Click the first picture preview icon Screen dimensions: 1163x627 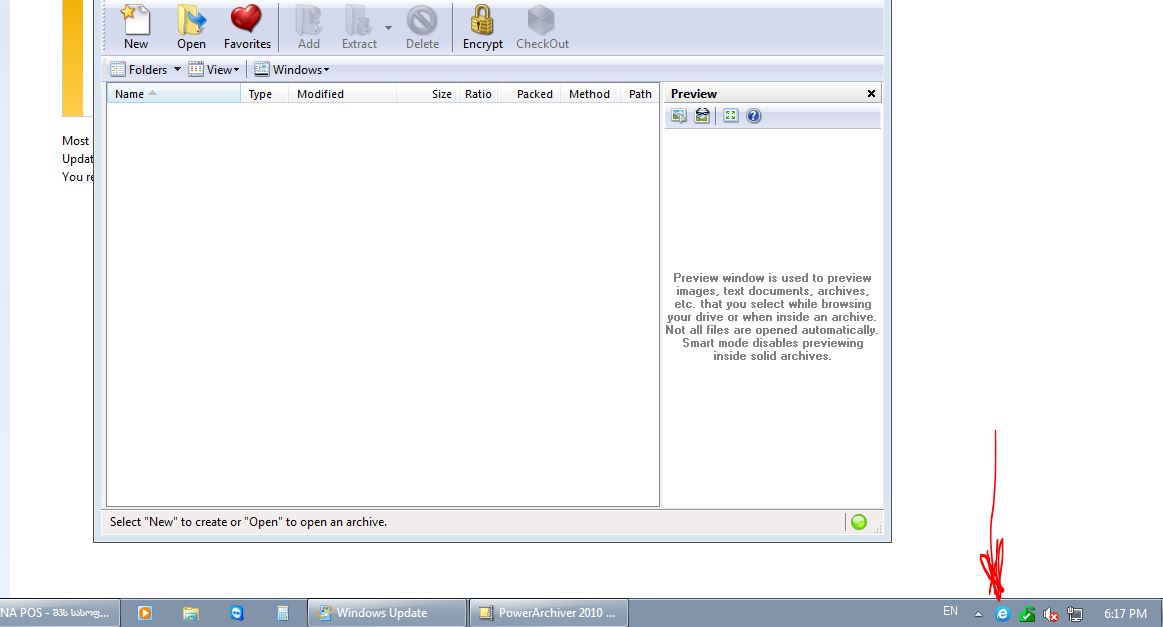679,116
